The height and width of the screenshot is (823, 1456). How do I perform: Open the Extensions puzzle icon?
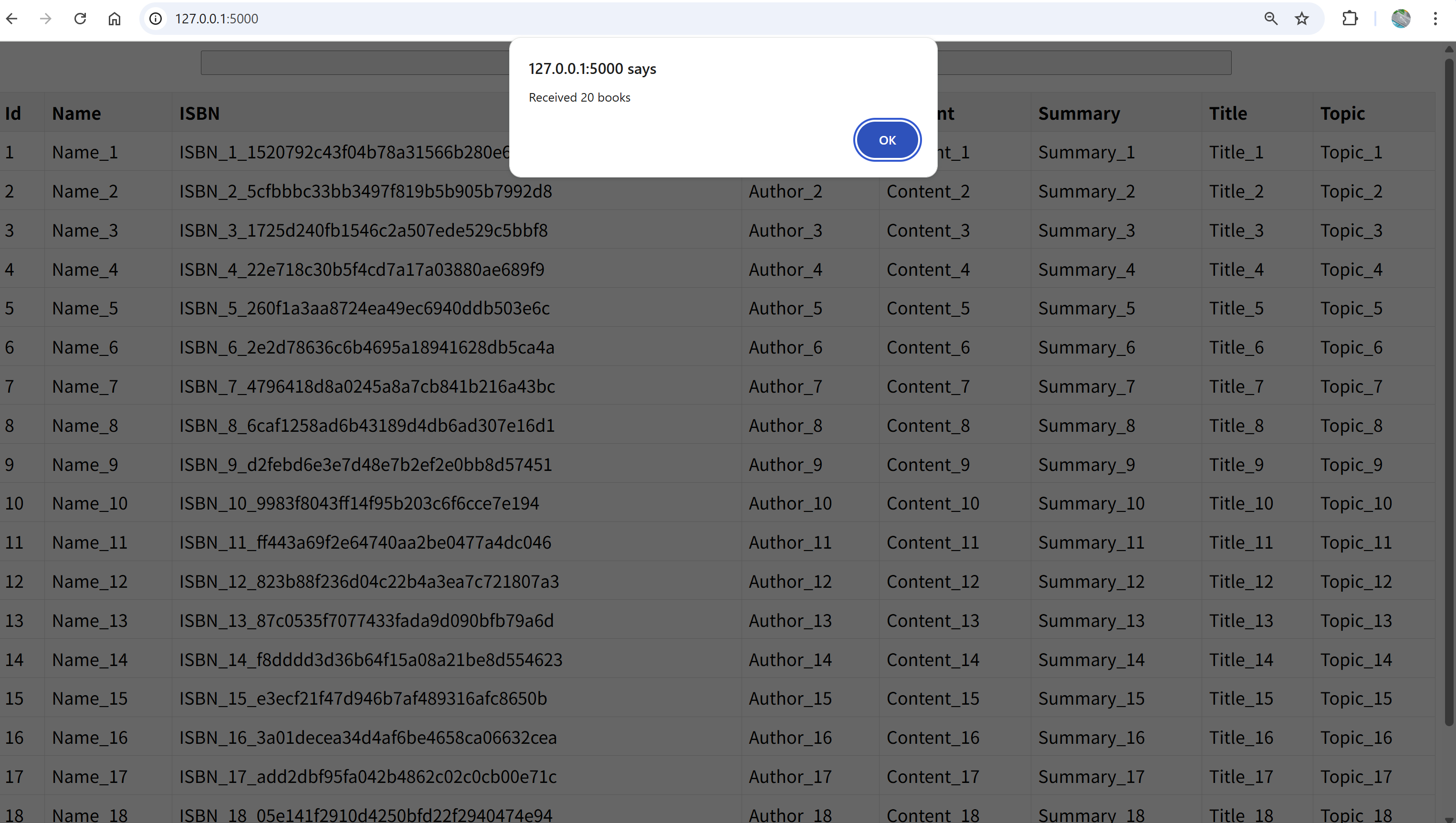pos(1350,19)
